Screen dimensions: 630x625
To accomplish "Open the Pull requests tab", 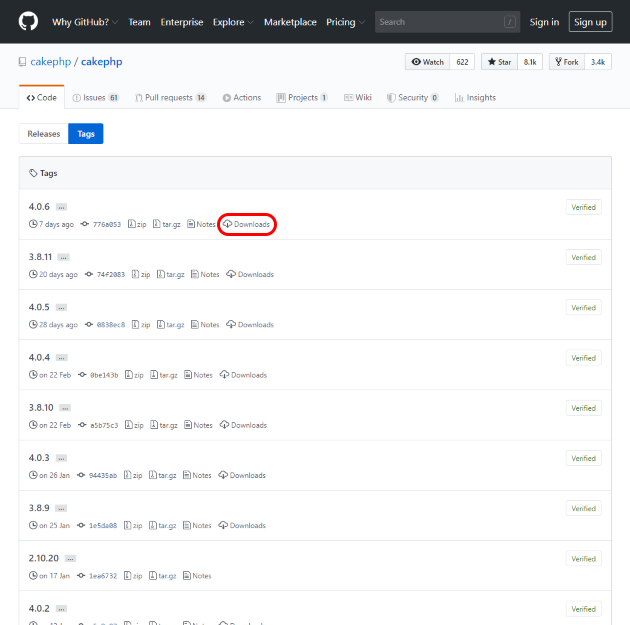I will pyautogui.click(x=170, y=98).
